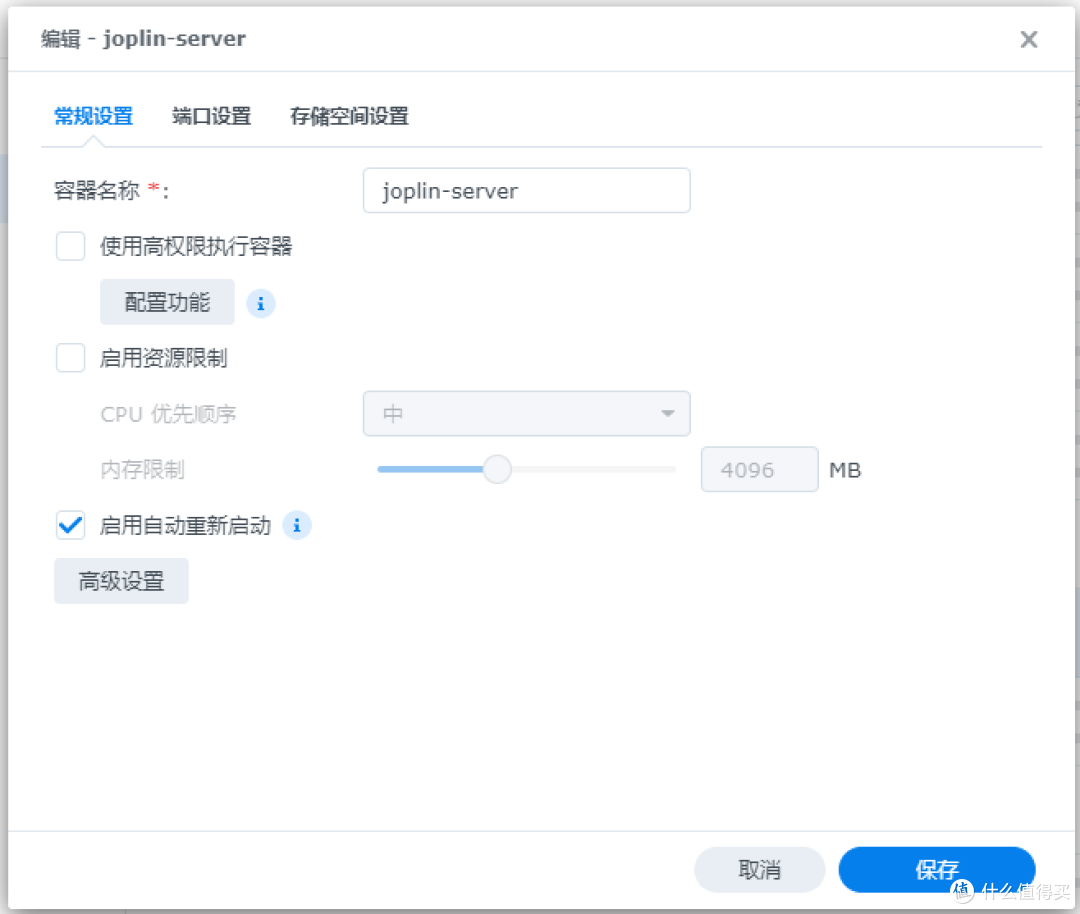
Task: Enable the 启用资源限制 checkbox
Action: pos(70,357)
